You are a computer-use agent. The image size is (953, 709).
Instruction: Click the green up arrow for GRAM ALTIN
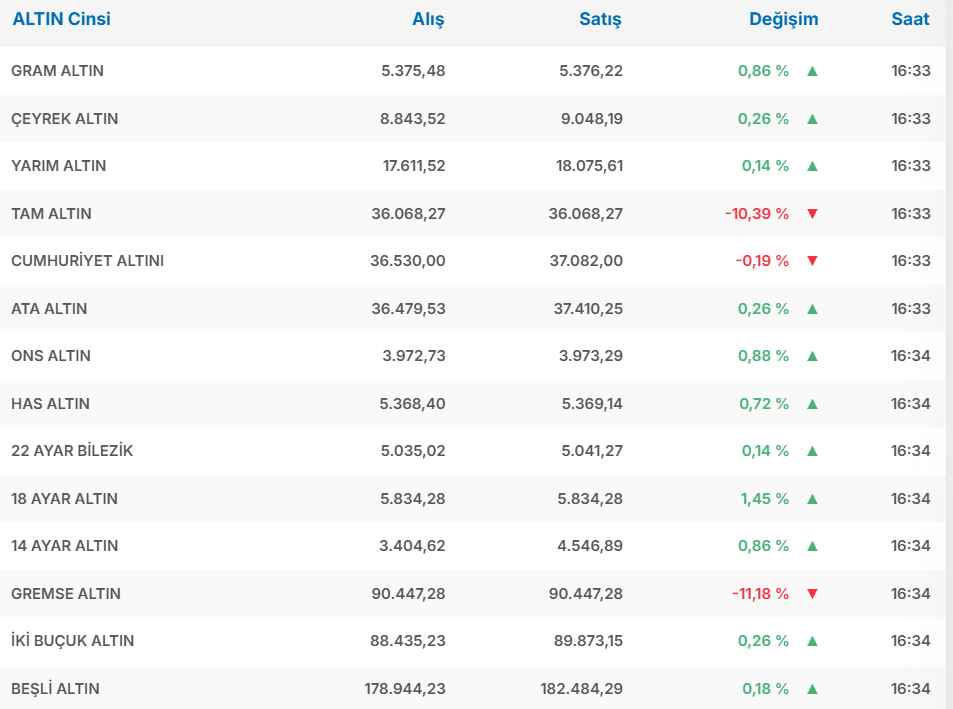point(812,71)
